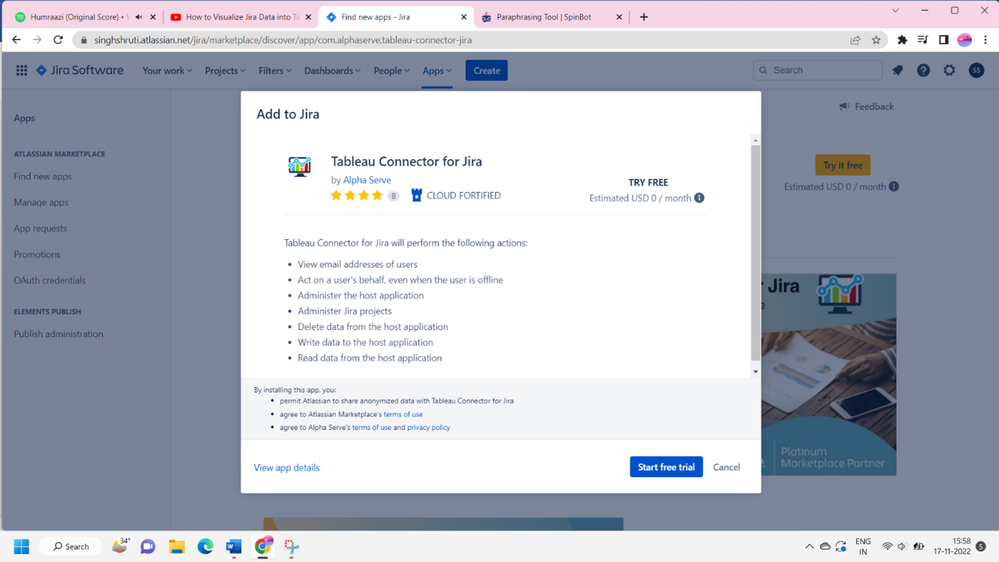Click the Feedback megaphone icon
This screenshot has height=562, width=999.
[844, 106]
